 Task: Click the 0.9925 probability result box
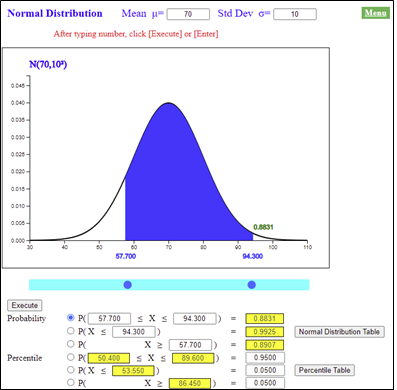tap(265, 332)
